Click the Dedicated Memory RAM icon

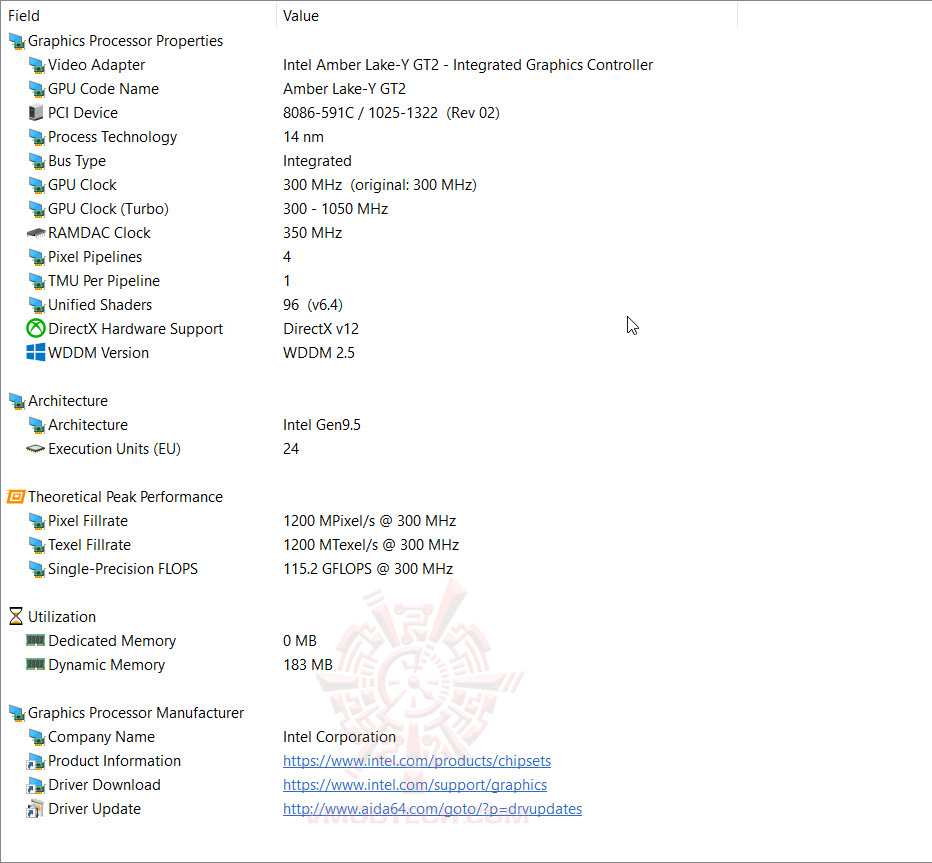coord(36,640)
